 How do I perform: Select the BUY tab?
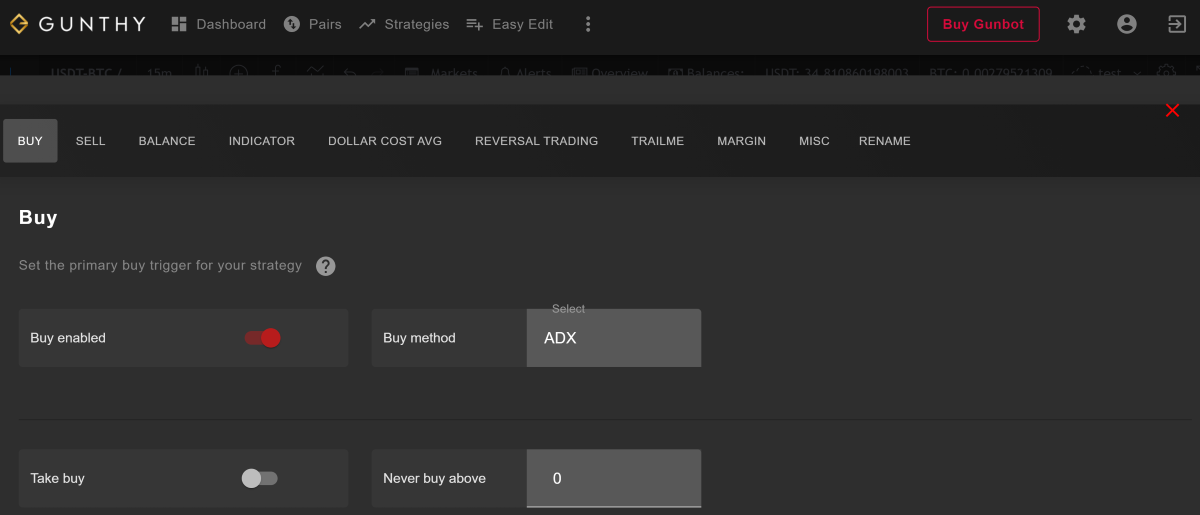point(30,141)
